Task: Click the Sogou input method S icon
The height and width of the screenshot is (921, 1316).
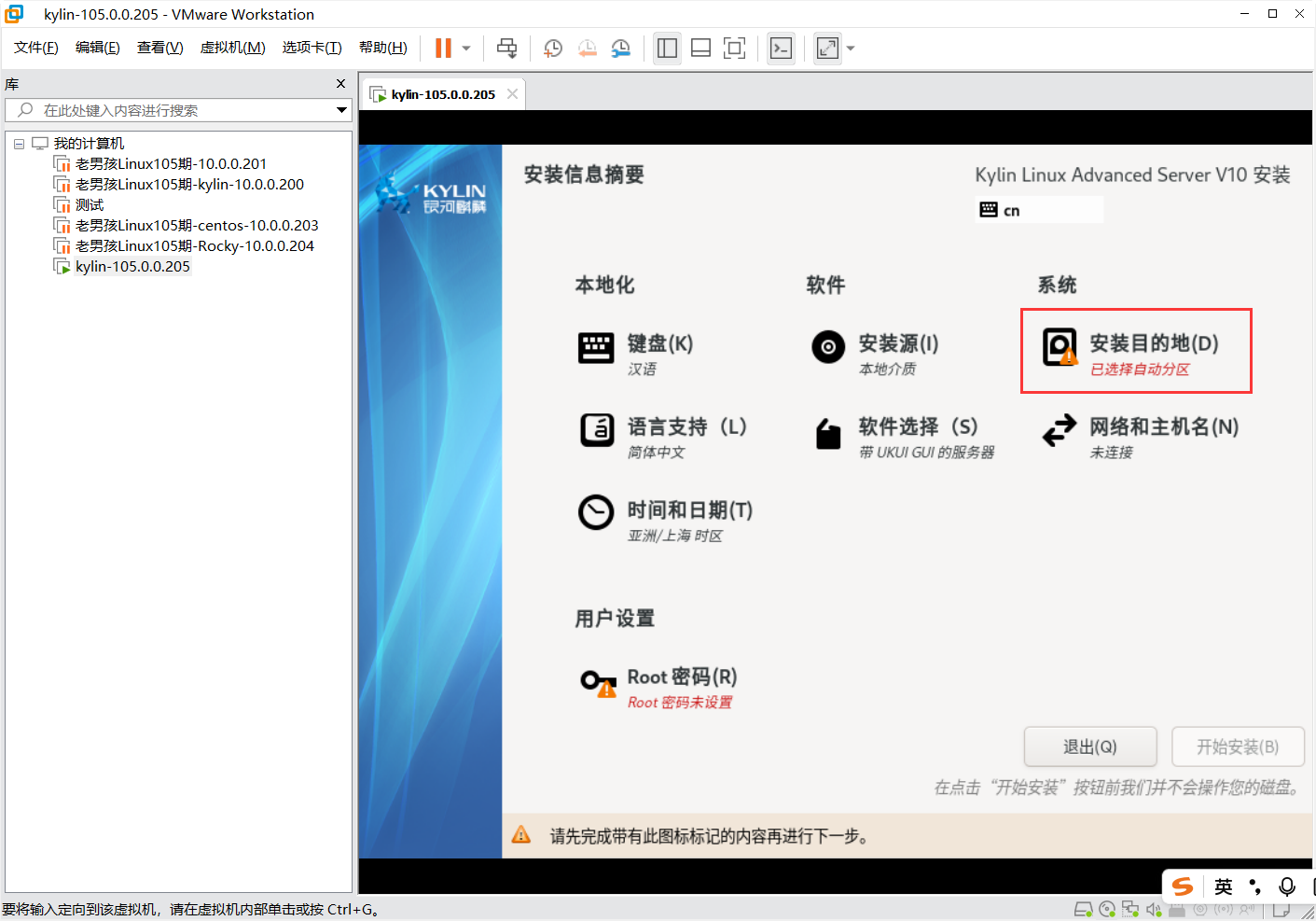Action: click(x=1183, y=886)
